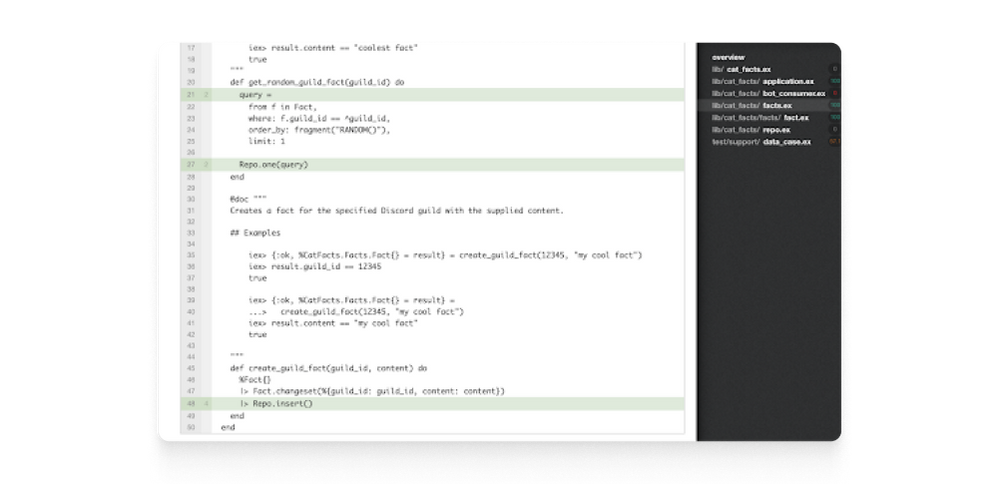Click line number 27 in gutter
Image resolution: width=1000 pixels, height=484 pixels.
pos(191,165)
